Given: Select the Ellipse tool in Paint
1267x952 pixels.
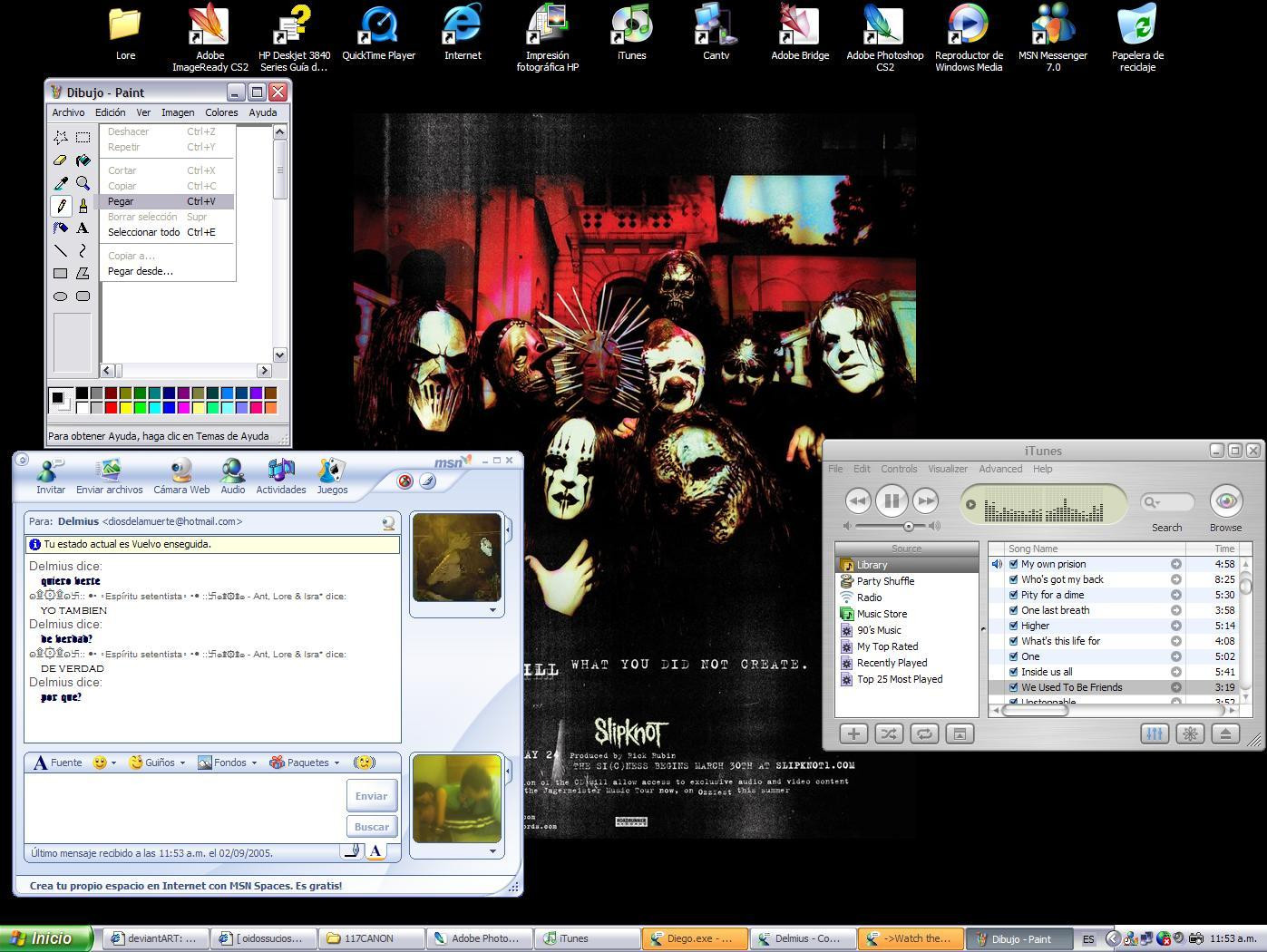Looking at the screenshot, I should [x=61, y=296].
